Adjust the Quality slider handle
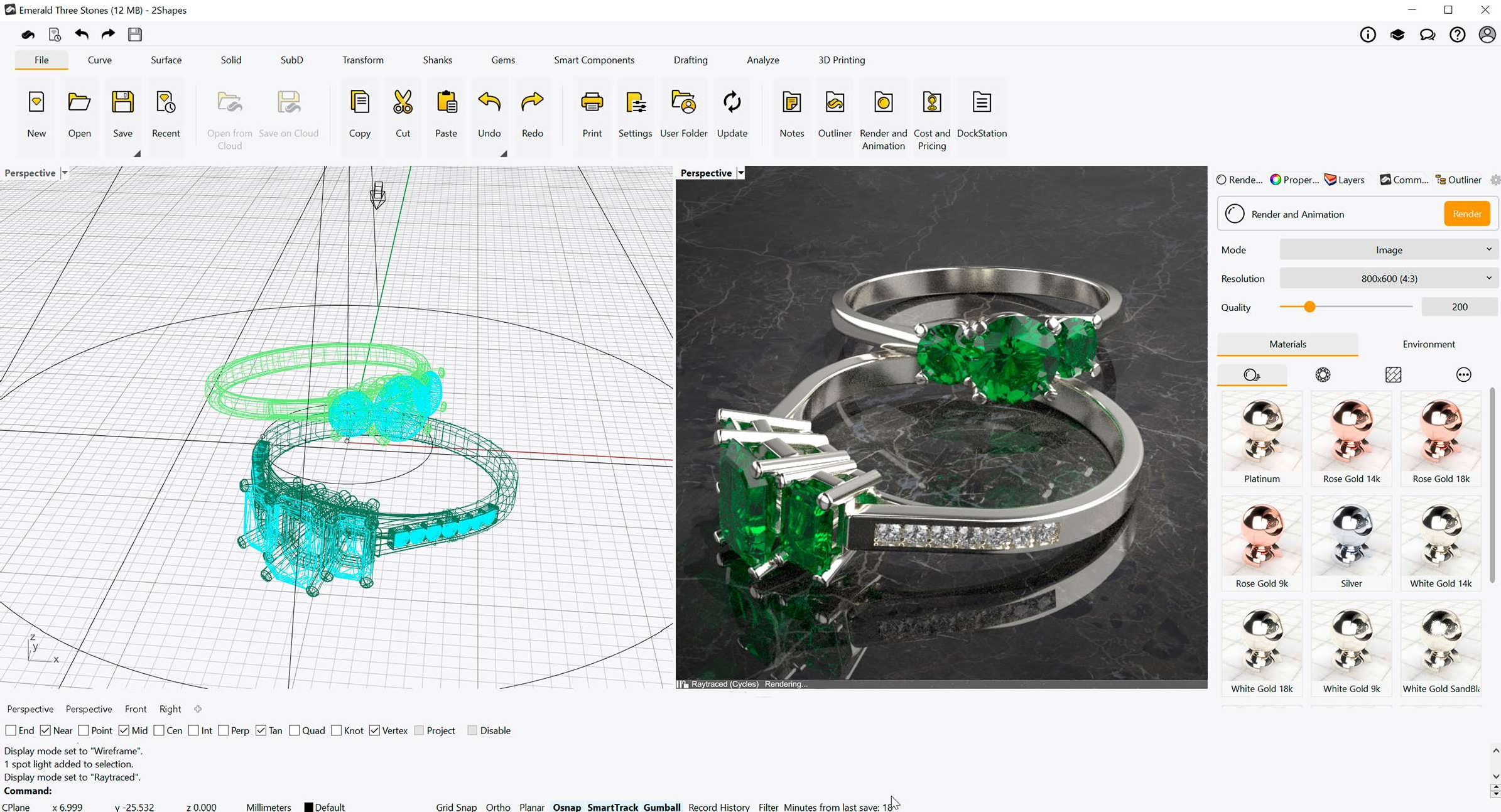This screenshot has width=1501, height=812. 1309,307
